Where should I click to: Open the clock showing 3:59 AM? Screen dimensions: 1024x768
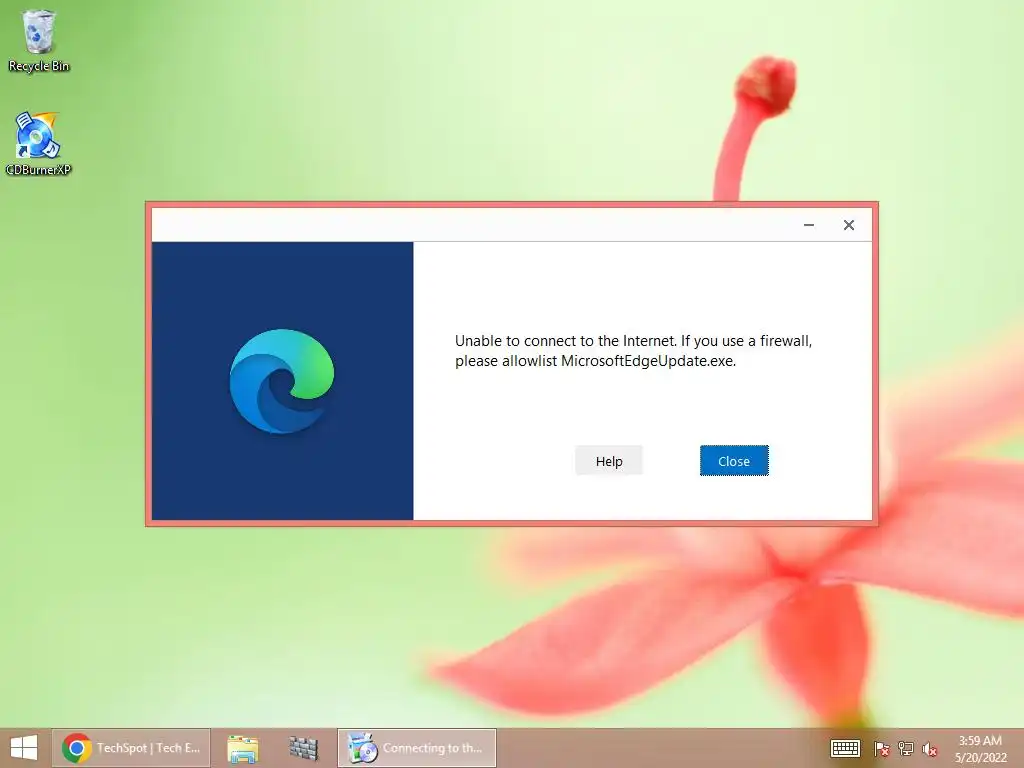click(980, 748)
